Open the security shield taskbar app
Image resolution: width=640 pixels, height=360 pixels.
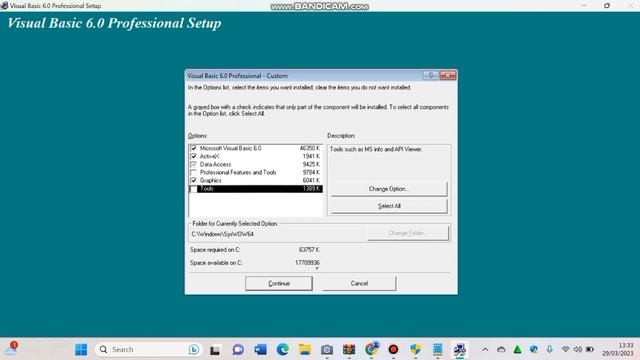point(416,350)
